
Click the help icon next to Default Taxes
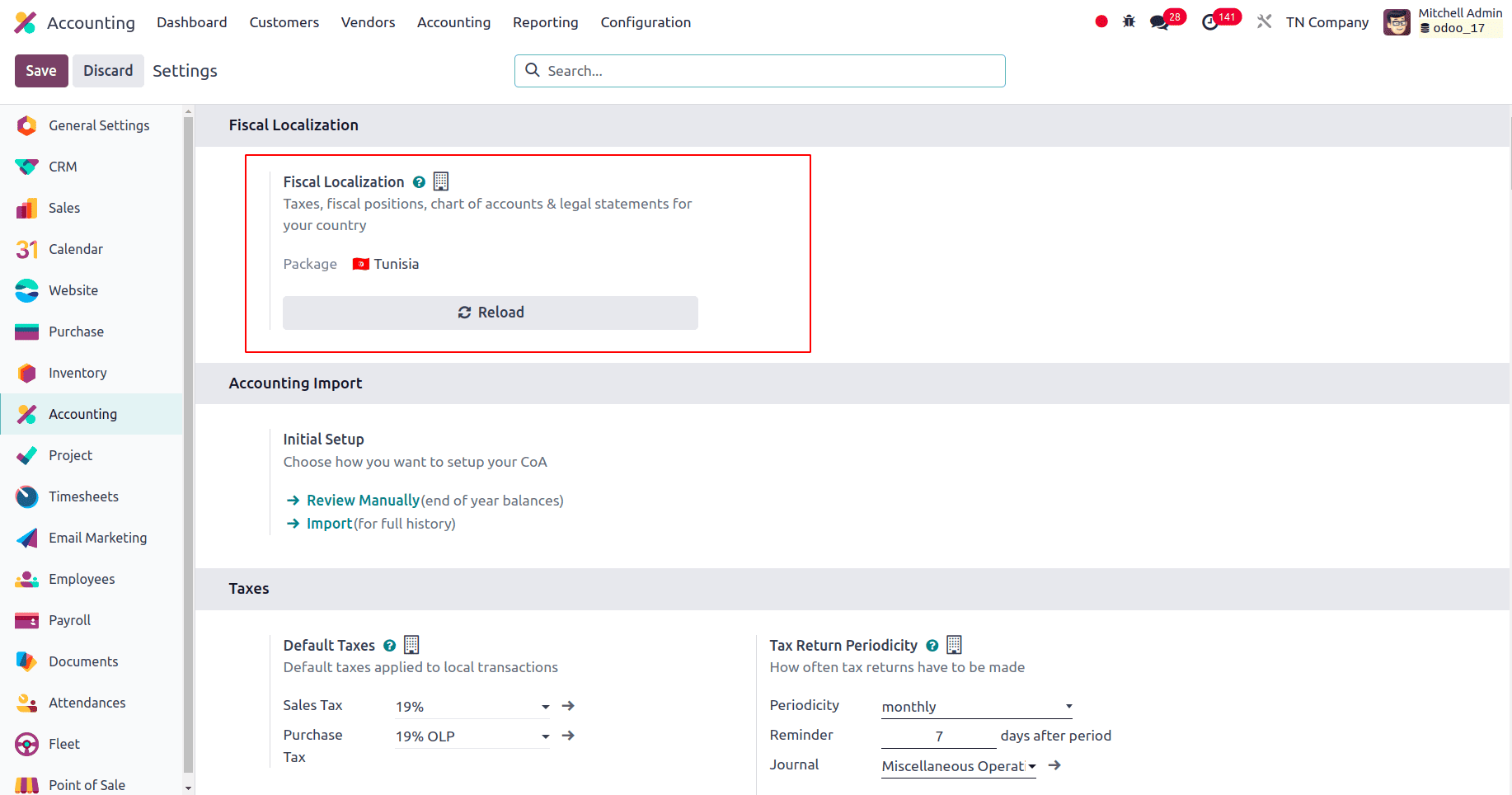[389, 646]
